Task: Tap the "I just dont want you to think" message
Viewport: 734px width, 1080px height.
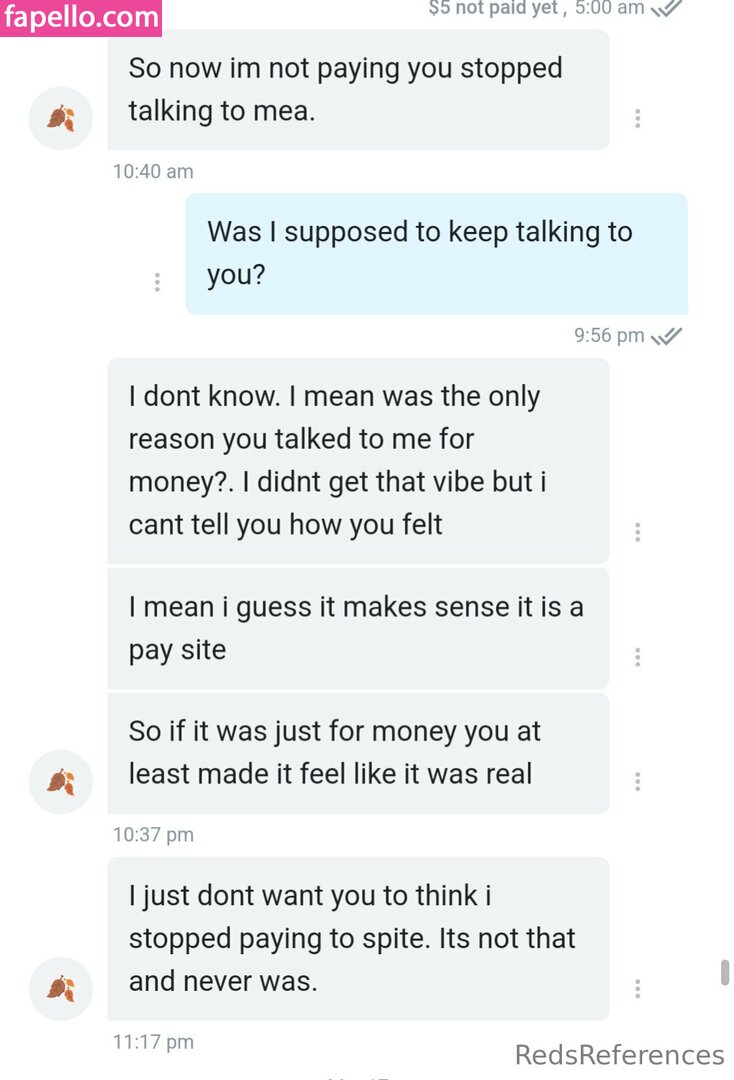Action: (x=358, y=938)
